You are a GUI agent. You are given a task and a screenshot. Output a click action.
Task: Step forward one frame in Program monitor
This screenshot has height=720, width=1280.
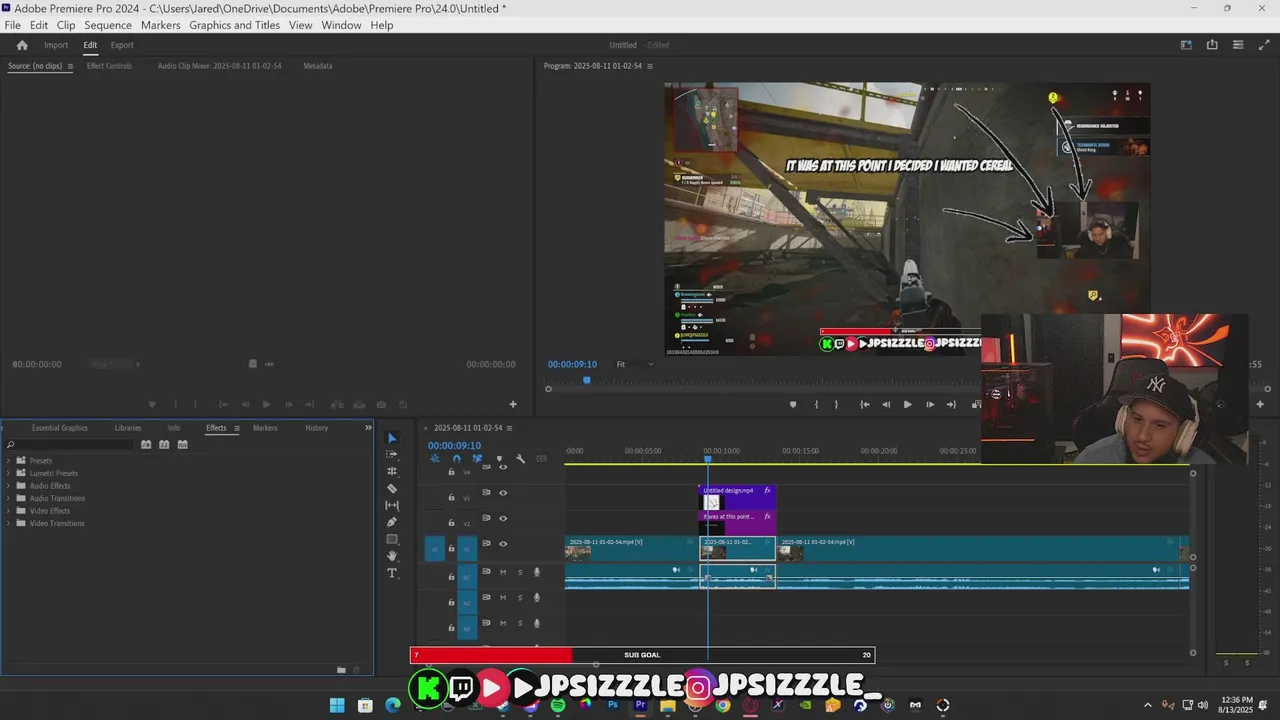pyautogui.click(x=929, y=404)
